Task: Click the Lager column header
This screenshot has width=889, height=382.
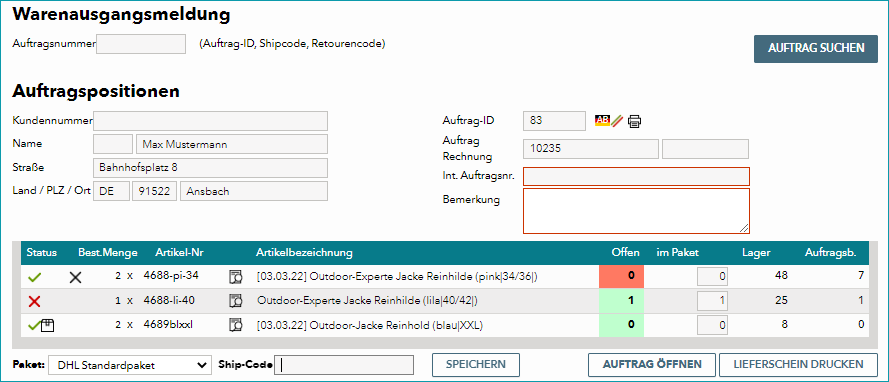Action: point(757,252)
